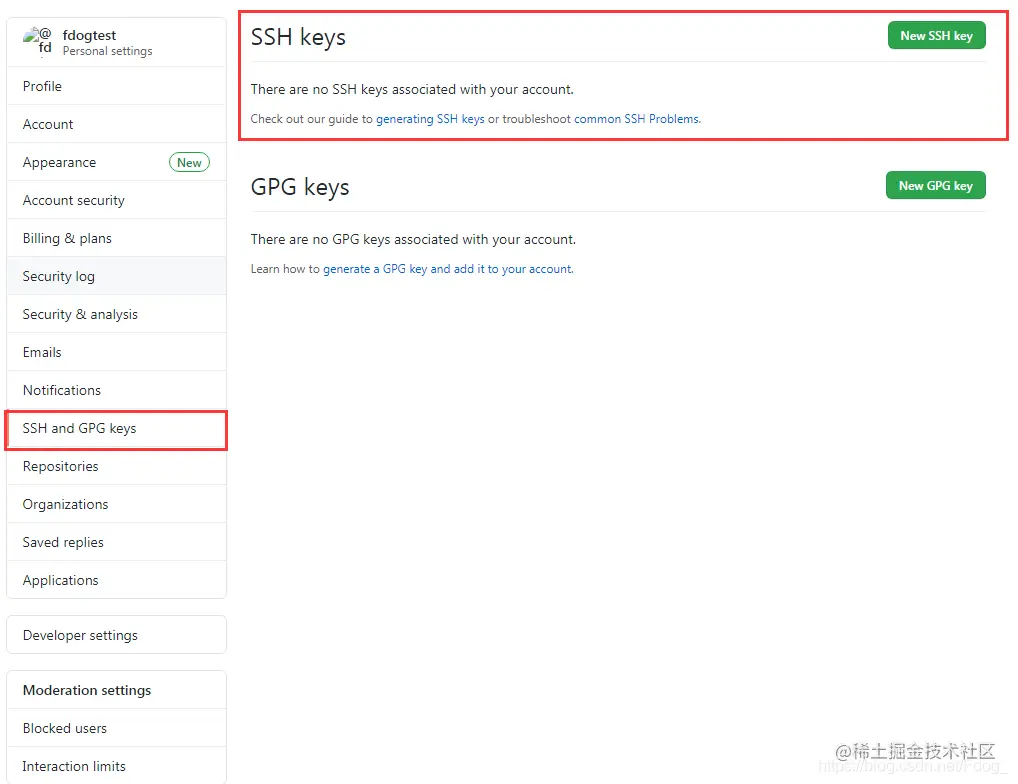Follow the generate a GPG key link
This screenshot has height=784, width=1018.
(x=447, y=269)
